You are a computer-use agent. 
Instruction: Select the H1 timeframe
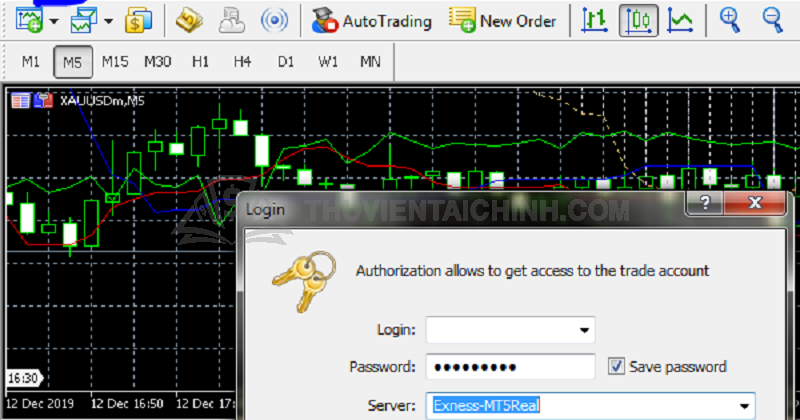pos(200,62)
